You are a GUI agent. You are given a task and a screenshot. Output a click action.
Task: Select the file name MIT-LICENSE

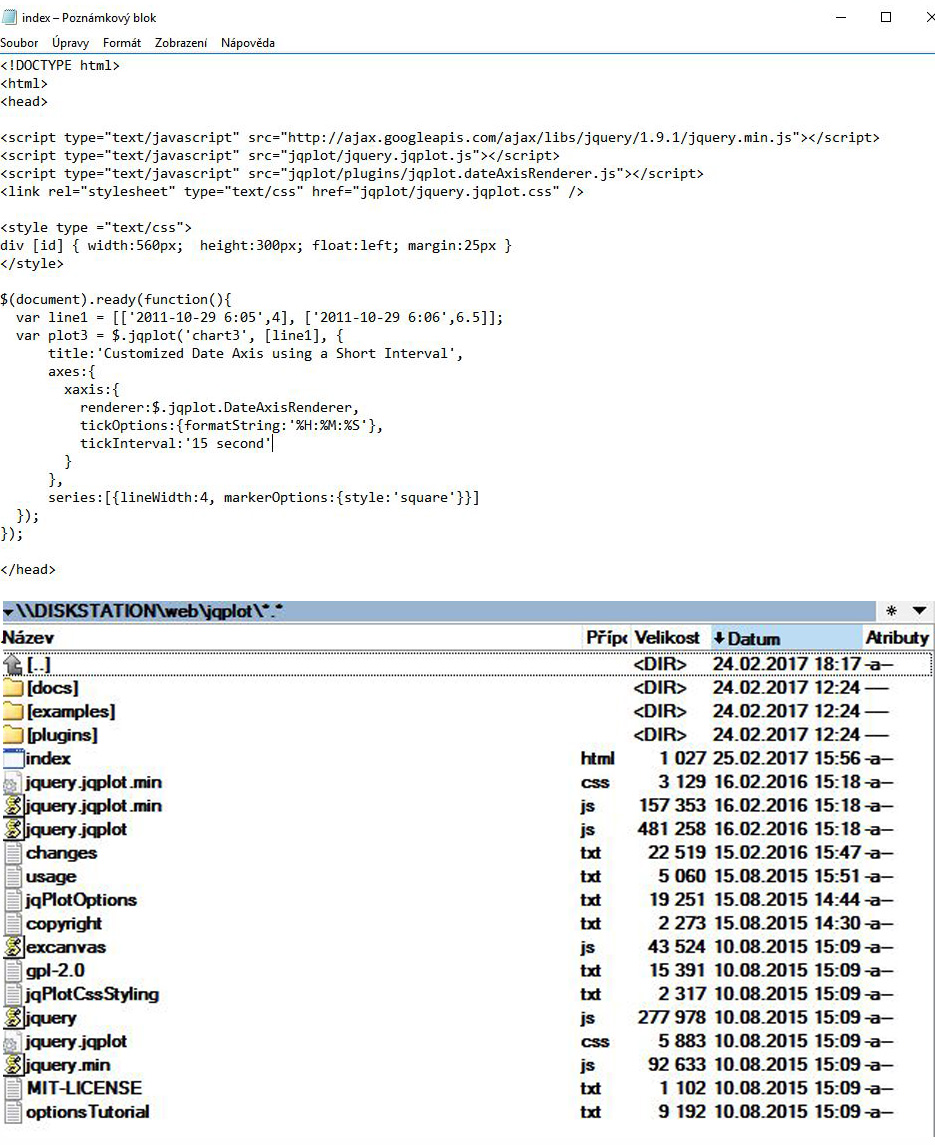click(84, 1088)
